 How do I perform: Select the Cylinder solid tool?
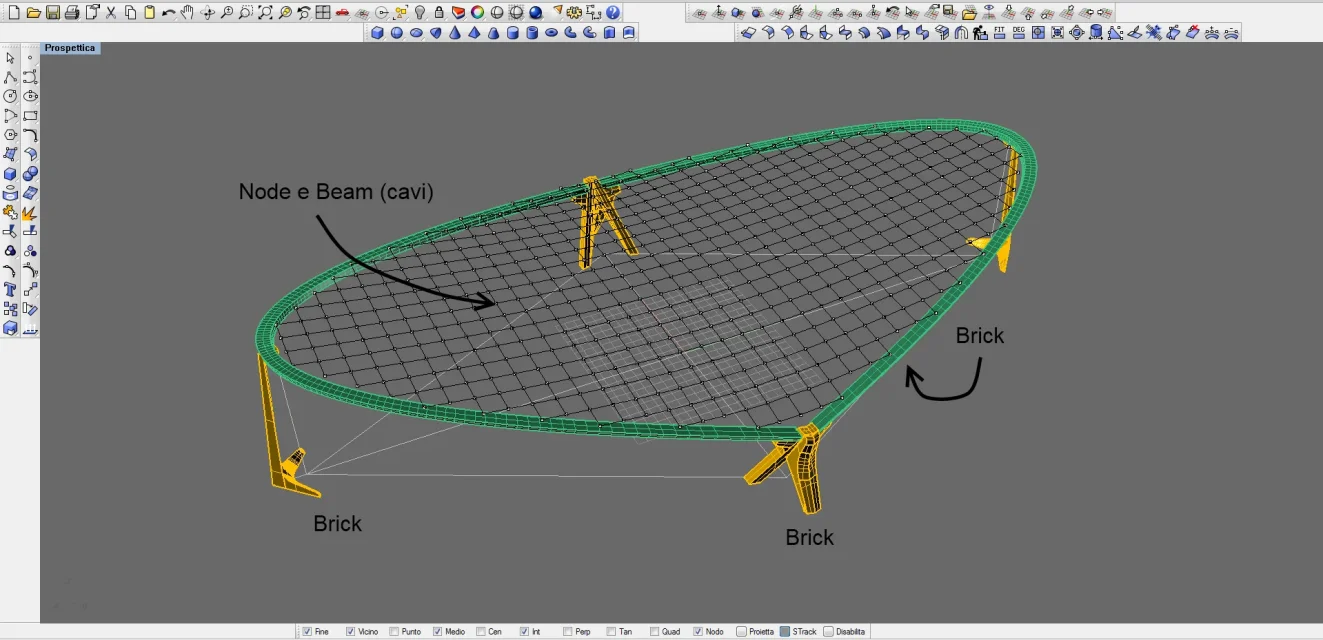(x=513, y=32)
